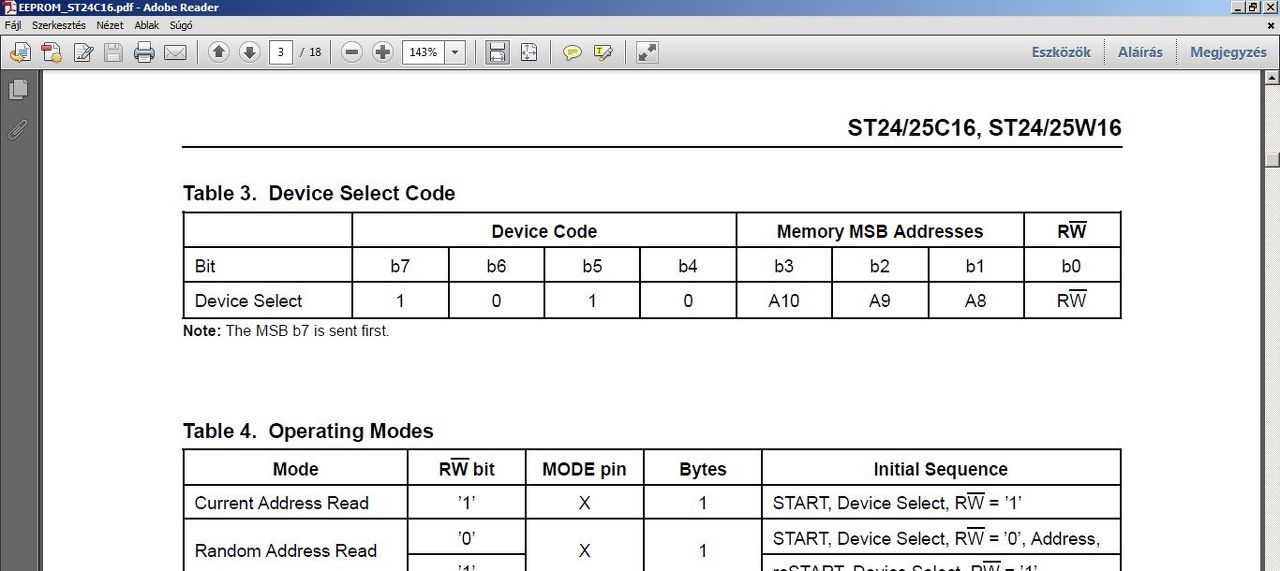Click the 'b7' cell in Bit row
This screenshot has height=571, width=1280.
400,266
